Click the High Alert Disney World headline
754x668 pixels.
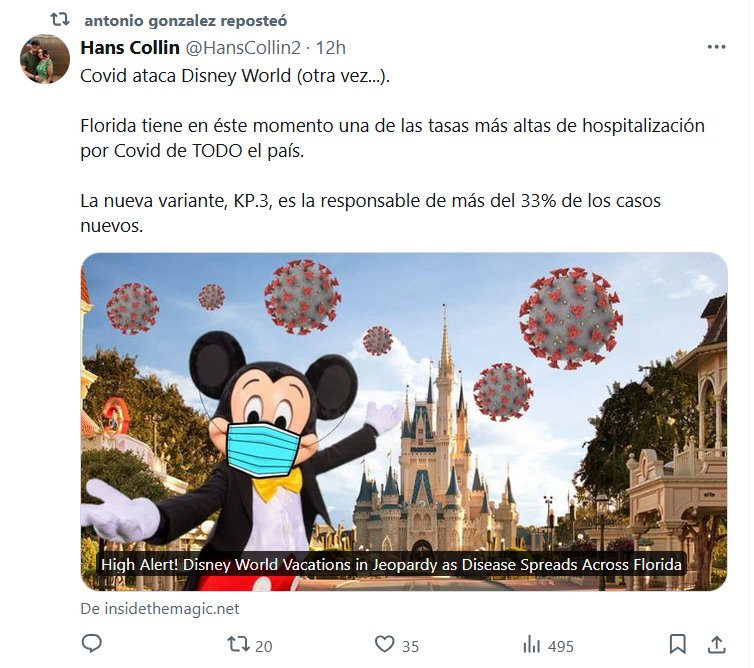[391, 564]
